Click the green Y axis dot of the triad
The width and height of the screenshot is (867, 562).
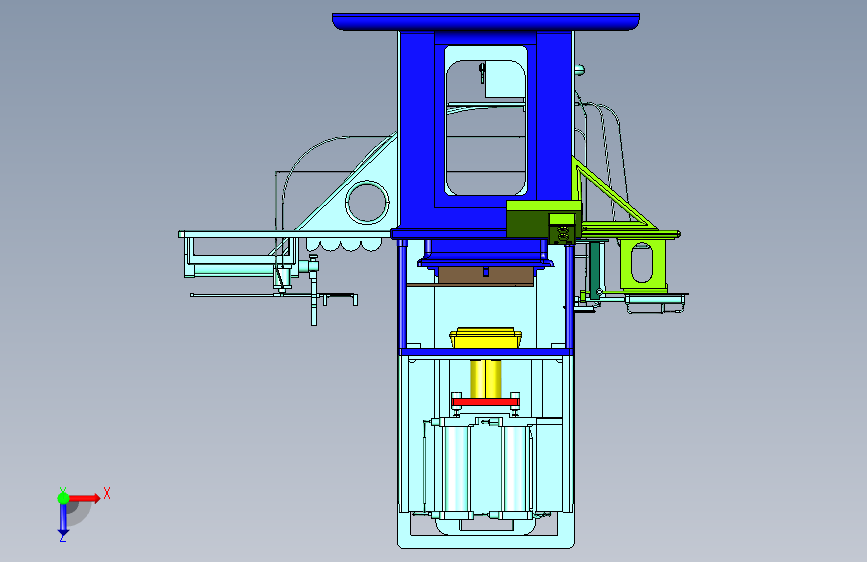[x=63, y=498]
